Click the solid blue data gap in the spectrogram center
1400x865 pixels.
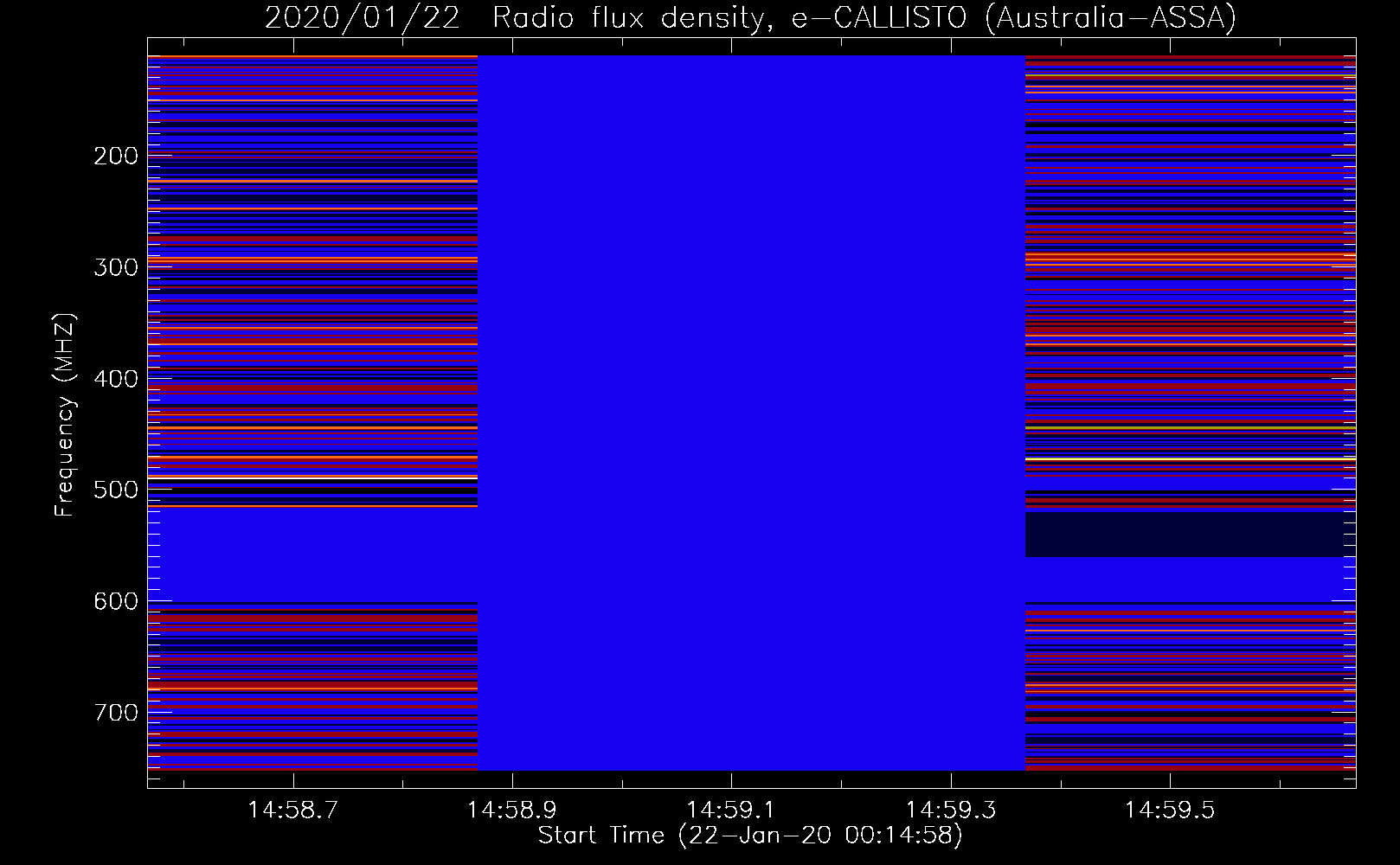(x=752, y=413)
